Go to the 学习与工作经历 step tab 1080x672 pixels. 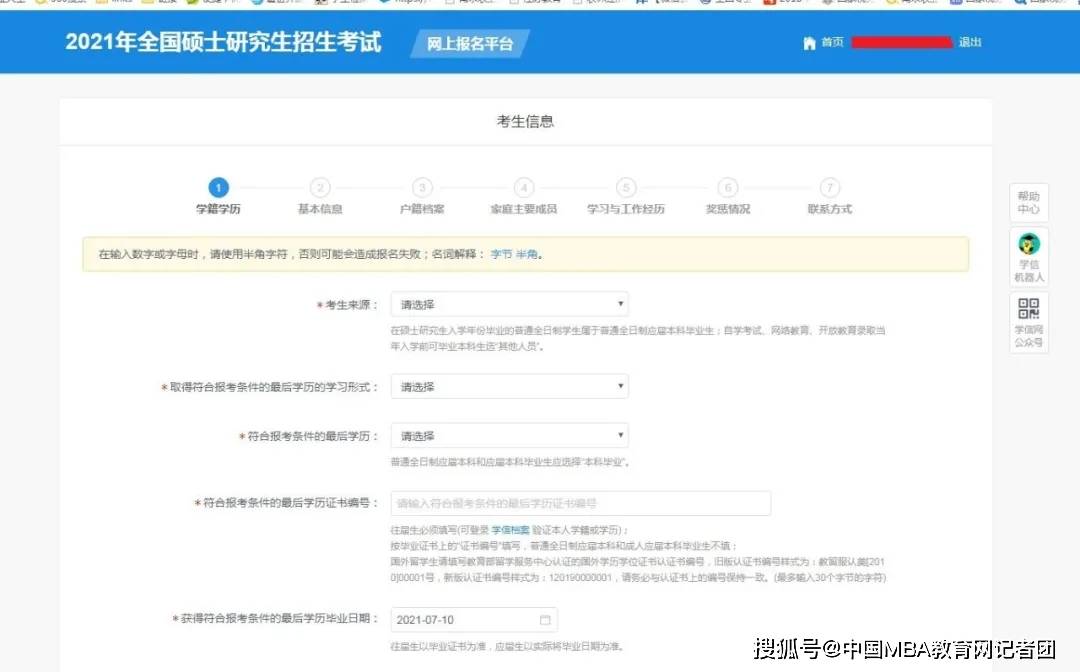[626, 209]
